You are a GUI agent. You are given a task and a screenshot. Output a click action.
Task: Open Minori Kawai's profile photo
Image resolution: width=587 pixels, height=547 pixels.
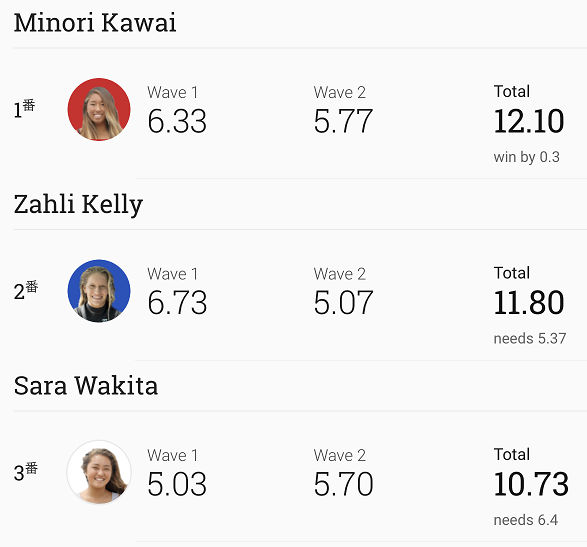pos(99,109)
